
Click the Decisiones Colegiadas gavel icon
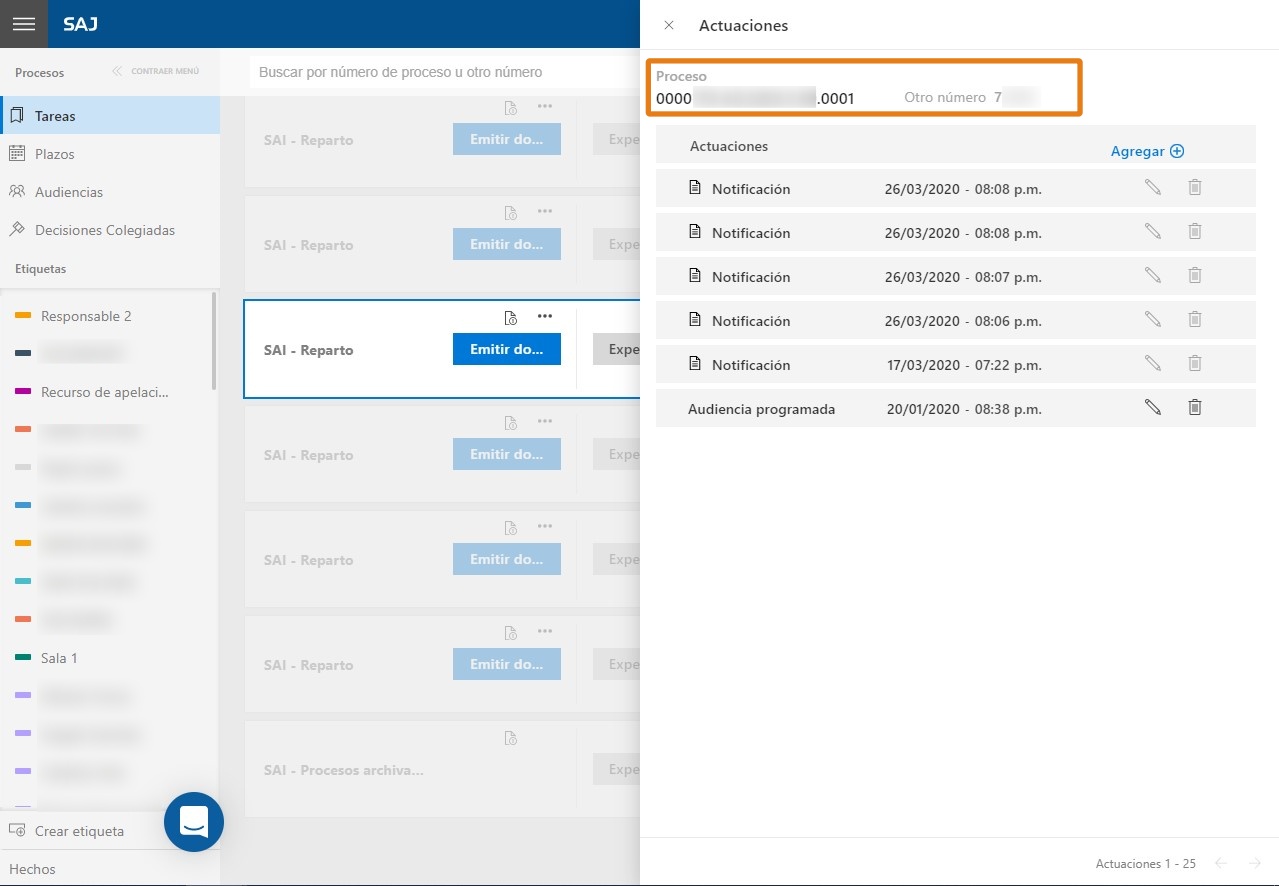click(x=17, y=230)
